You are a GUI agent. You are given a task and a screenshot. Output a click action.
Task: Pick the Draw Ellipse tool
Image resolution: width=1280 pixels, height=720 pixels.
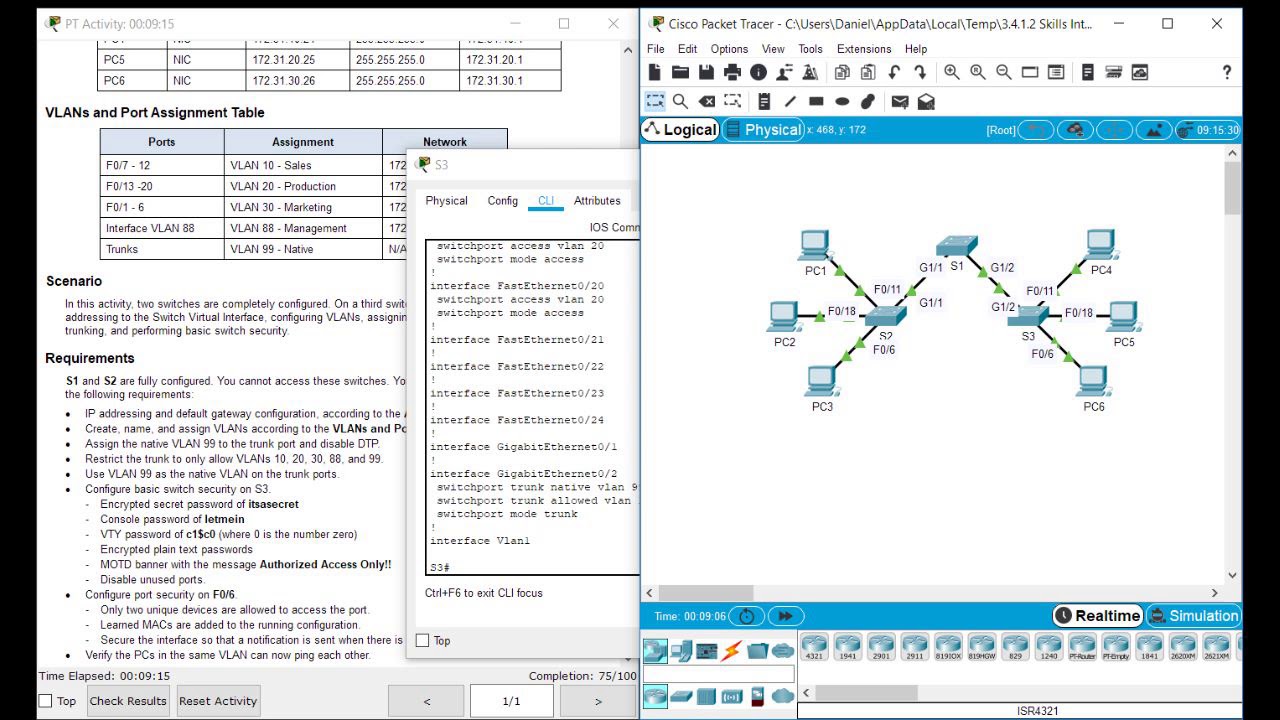click(x=842, y=101)
